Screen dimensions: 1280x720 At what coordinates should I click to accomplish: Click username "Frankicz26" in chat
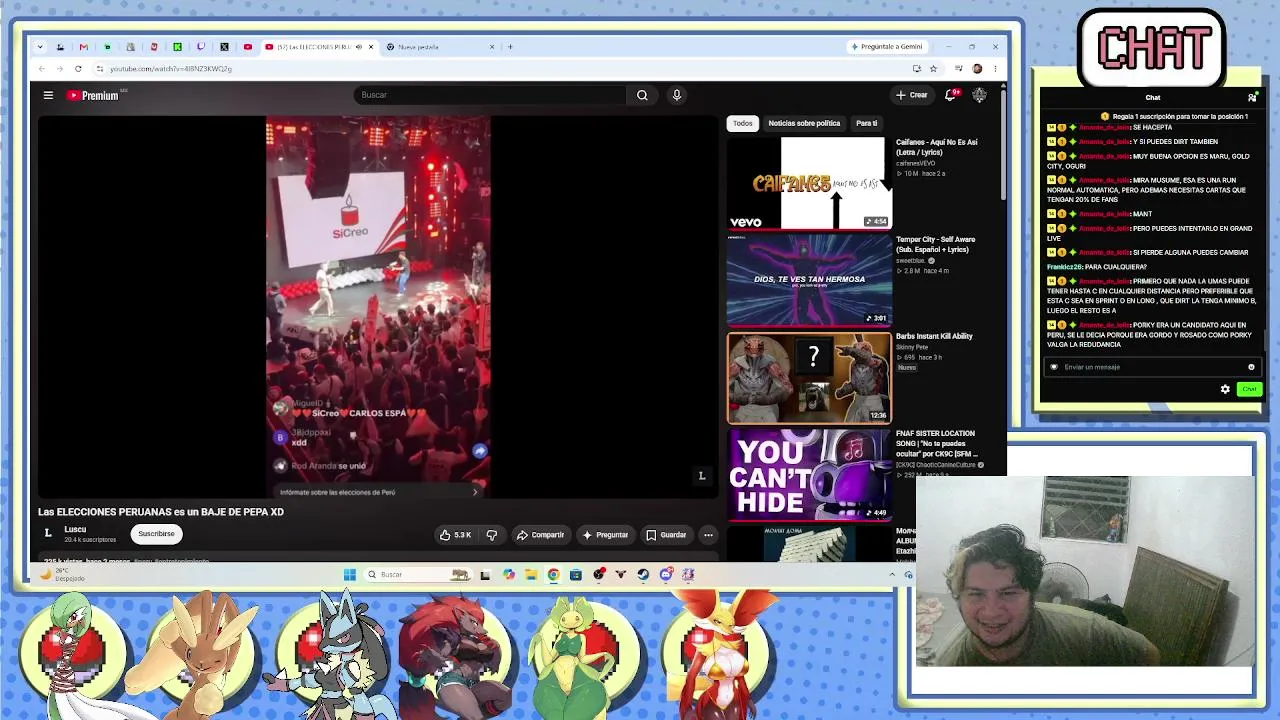point(1065,267)
